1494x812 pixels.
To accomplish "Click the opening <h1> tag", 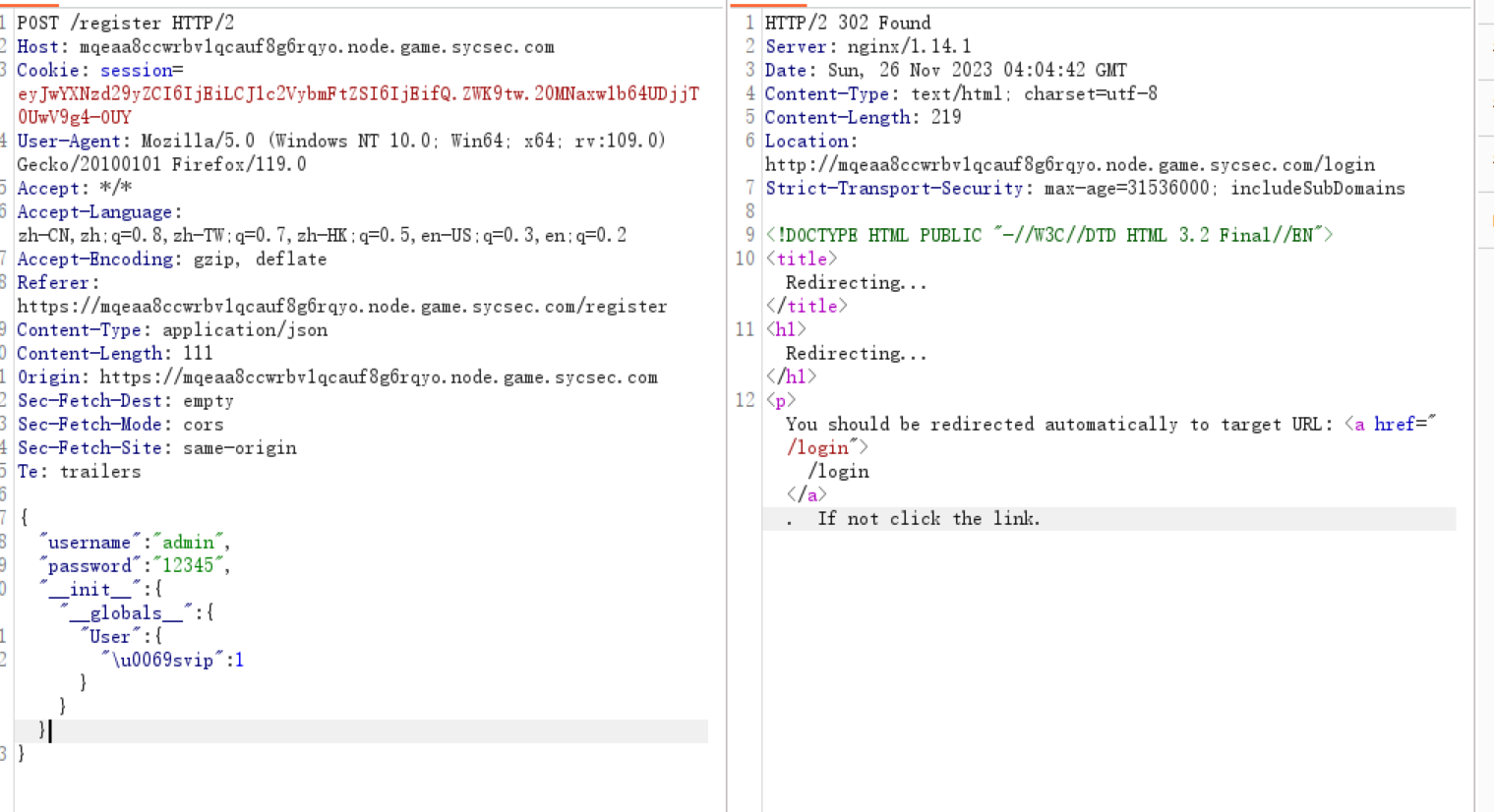I will [786, 329].
